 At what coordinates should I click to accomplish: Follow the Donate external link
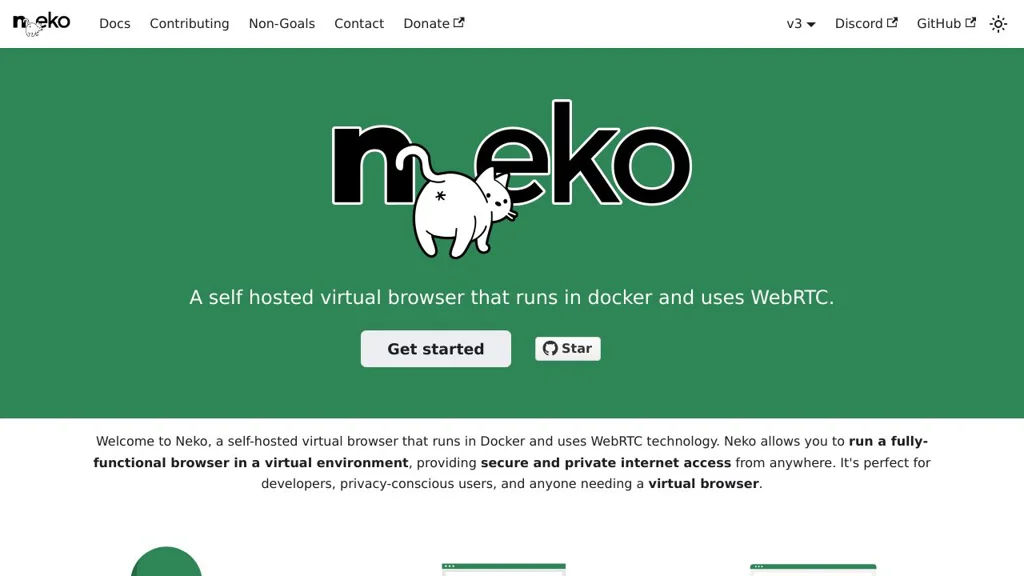[x=434, y=24]
